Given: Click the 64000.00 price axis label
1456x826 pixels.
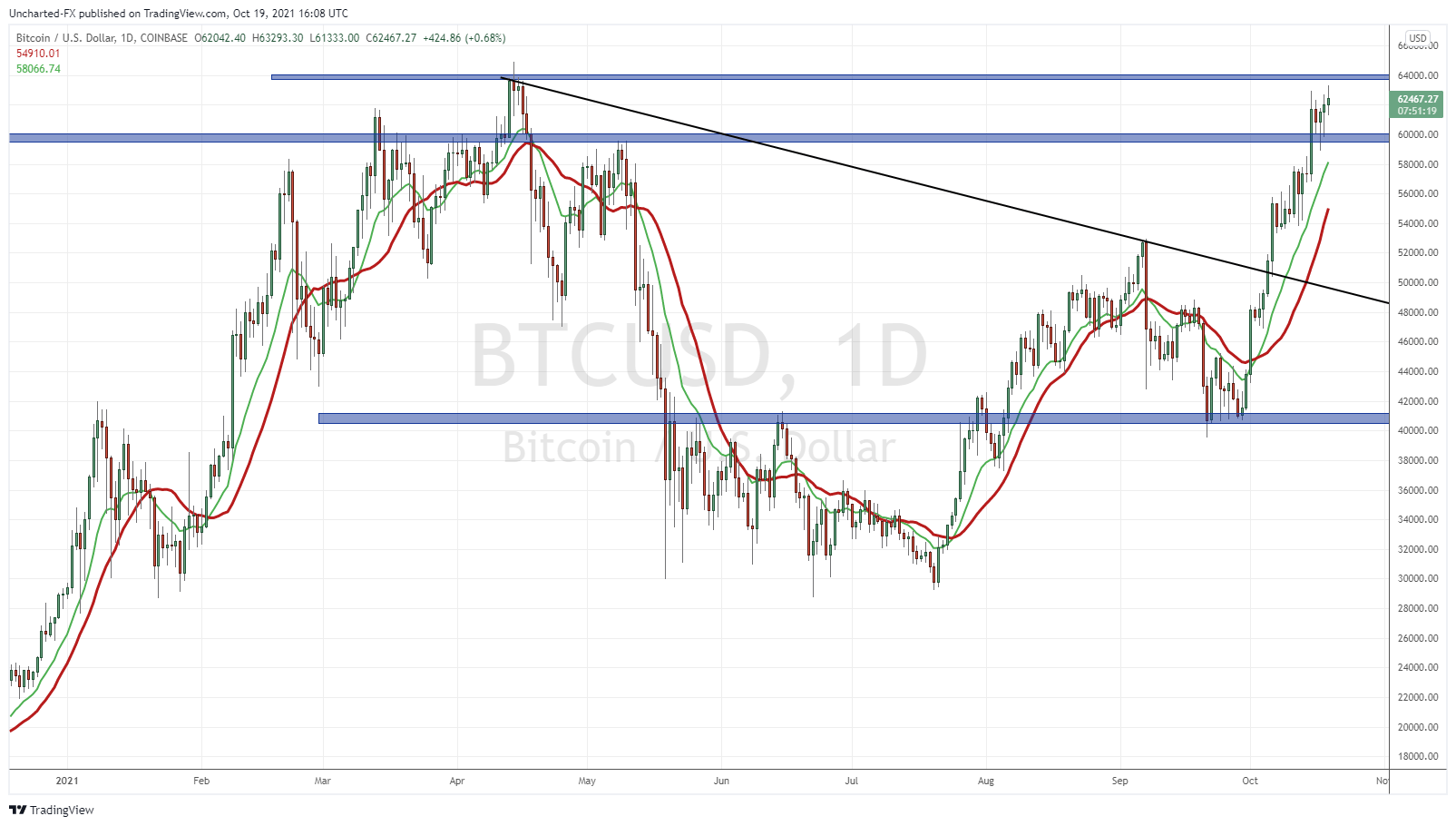Looking at the screenshot, I should pos(1418,75).
